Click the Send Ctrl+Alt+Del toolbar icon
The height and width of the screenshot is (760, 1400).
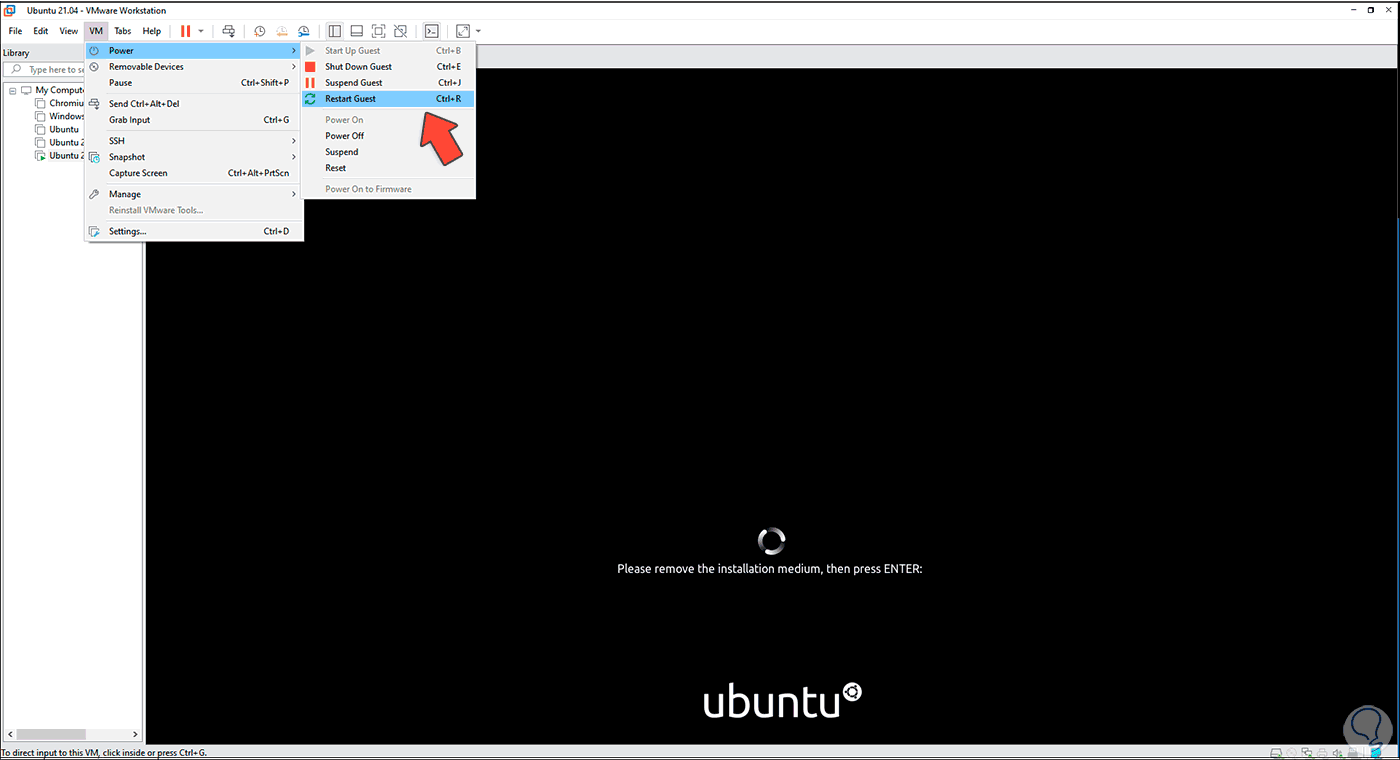pos(229,31)
